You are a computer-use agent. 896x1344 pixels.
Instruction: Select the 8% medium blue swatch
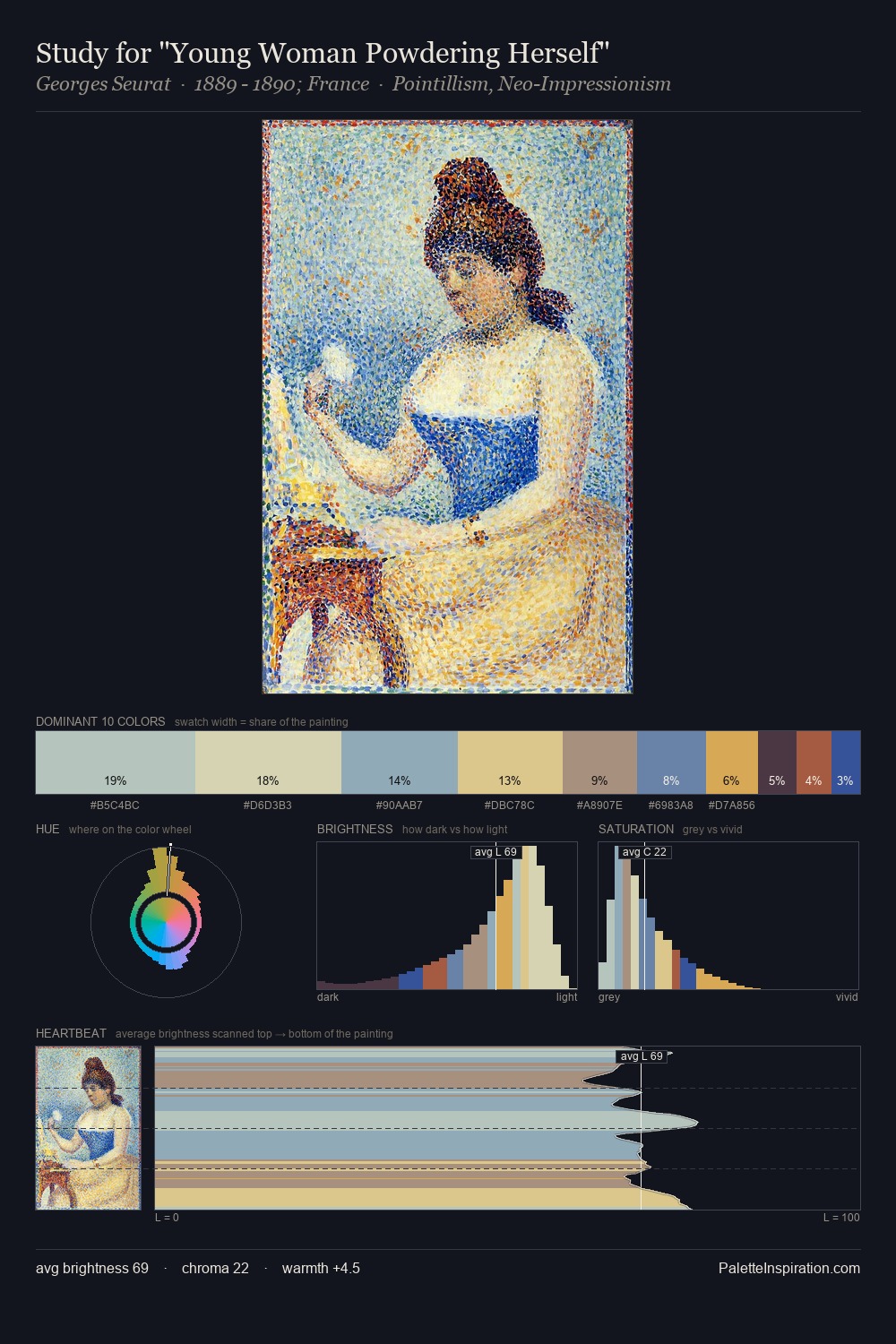[x=671, y=762]
